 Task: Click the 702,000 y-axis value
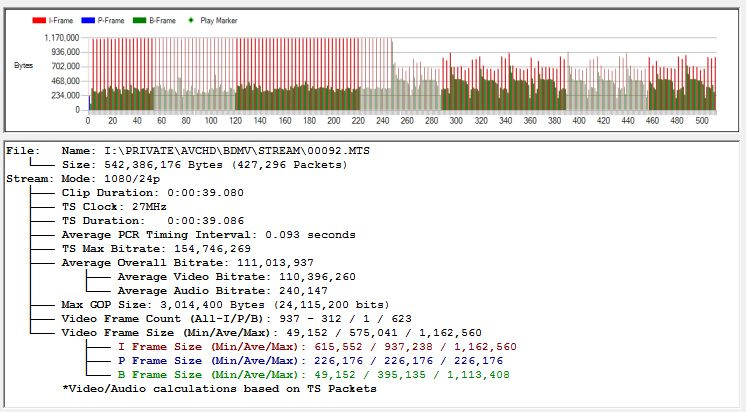[x=66, y=66]
